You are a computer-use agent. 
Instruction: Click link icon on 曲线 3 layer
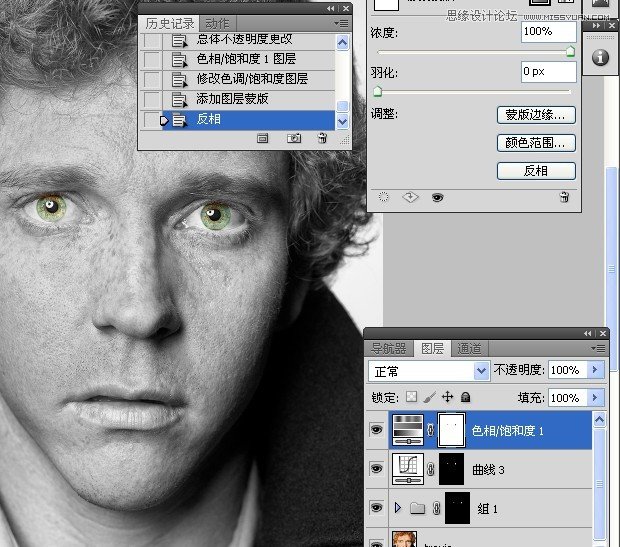pyautogui.click(x=431, y=469)
